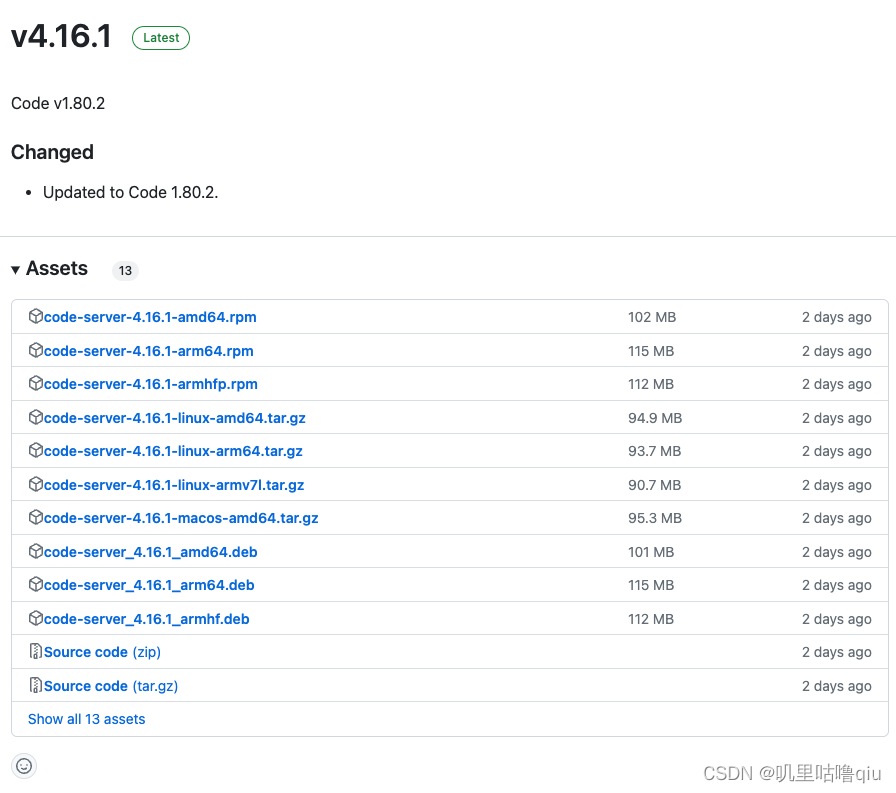Download code-server-4.16.1-linux-armv7l.tar.gz

point(174,485)
